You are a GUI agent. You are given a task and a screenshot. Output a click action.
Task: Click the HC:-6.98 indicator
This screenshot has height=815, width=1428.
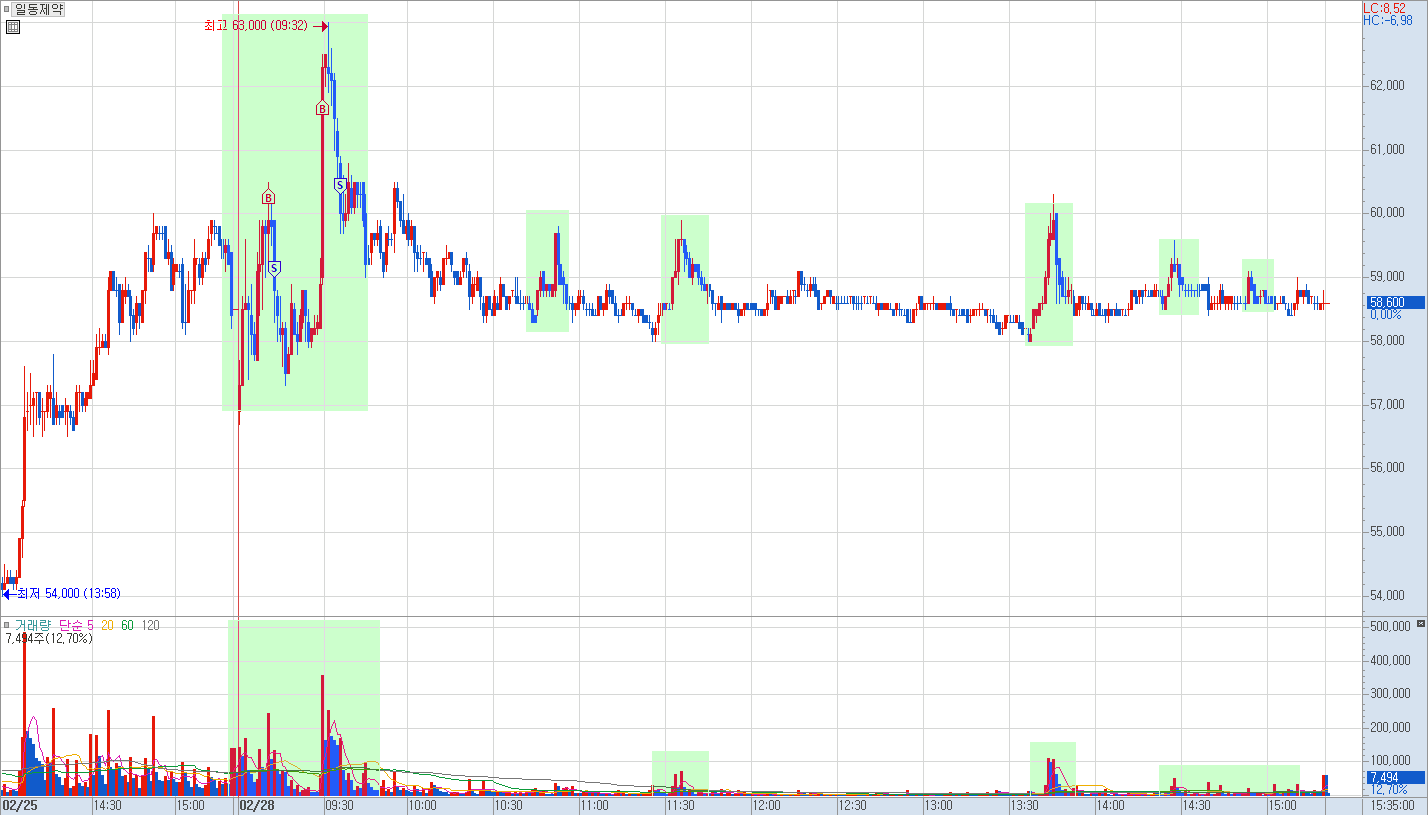coord(1386,20)
